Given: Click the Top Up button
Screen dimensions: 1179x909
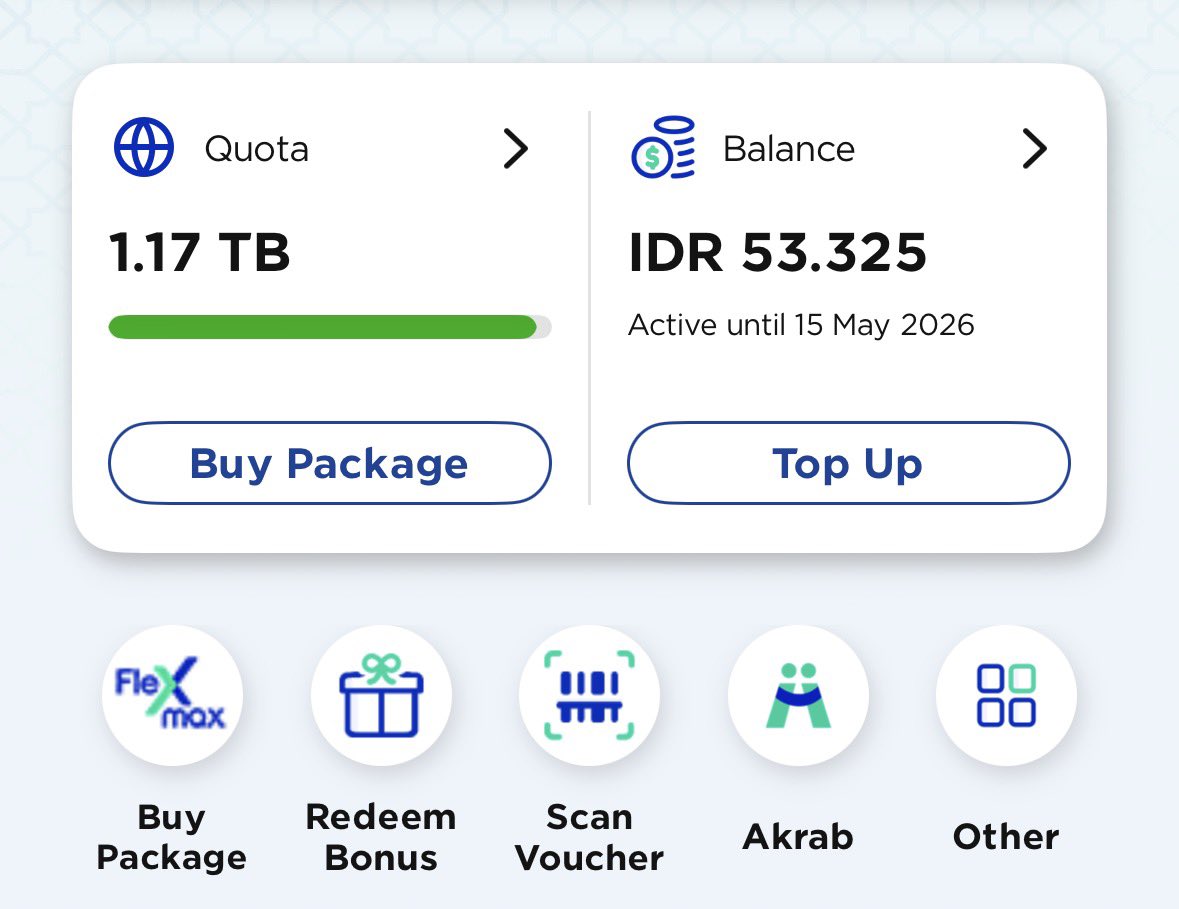Looking at the screenshot, I should [849, 463].
